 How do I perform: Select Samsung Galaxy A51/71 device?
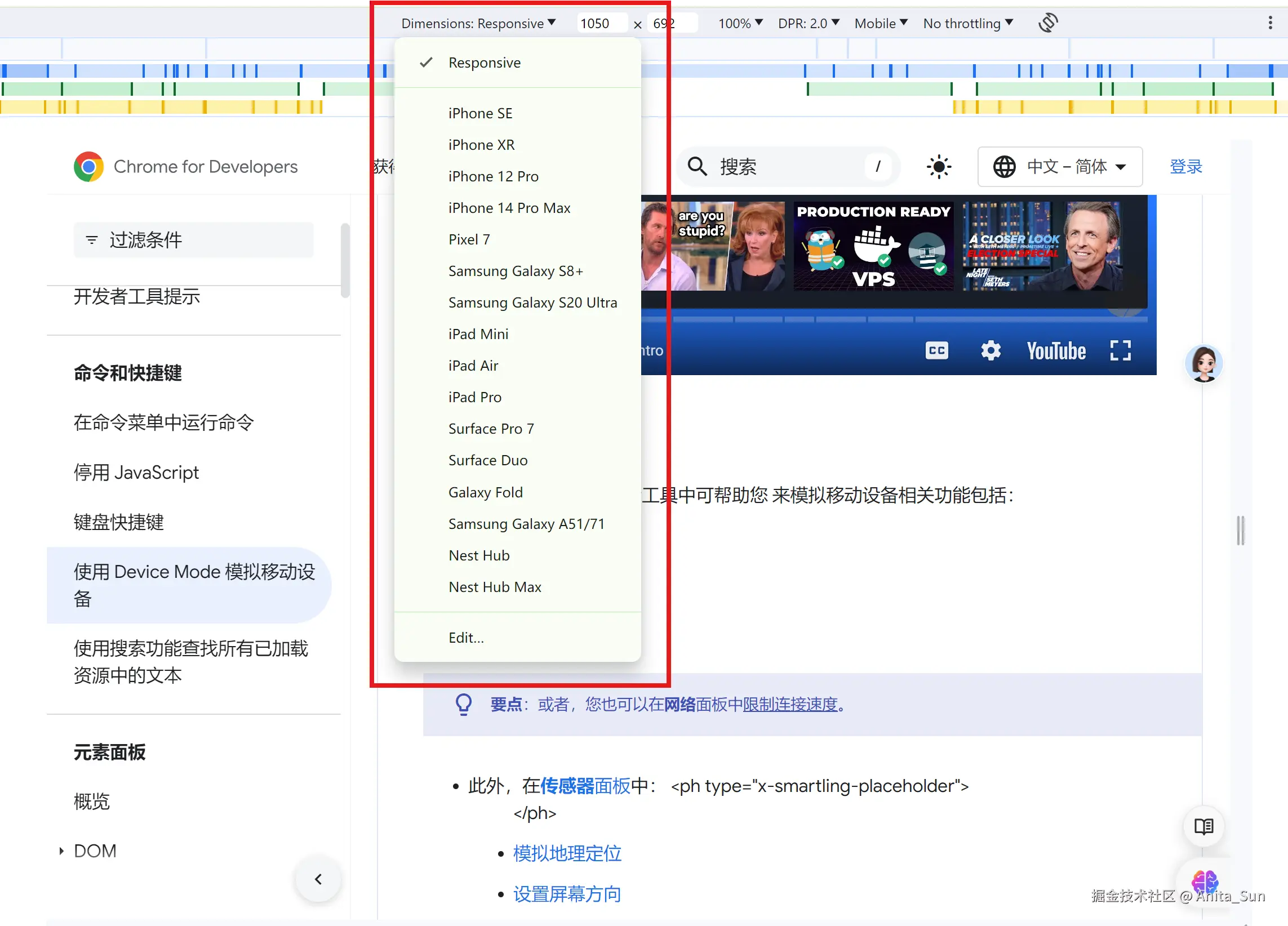[x=517, y=523]
